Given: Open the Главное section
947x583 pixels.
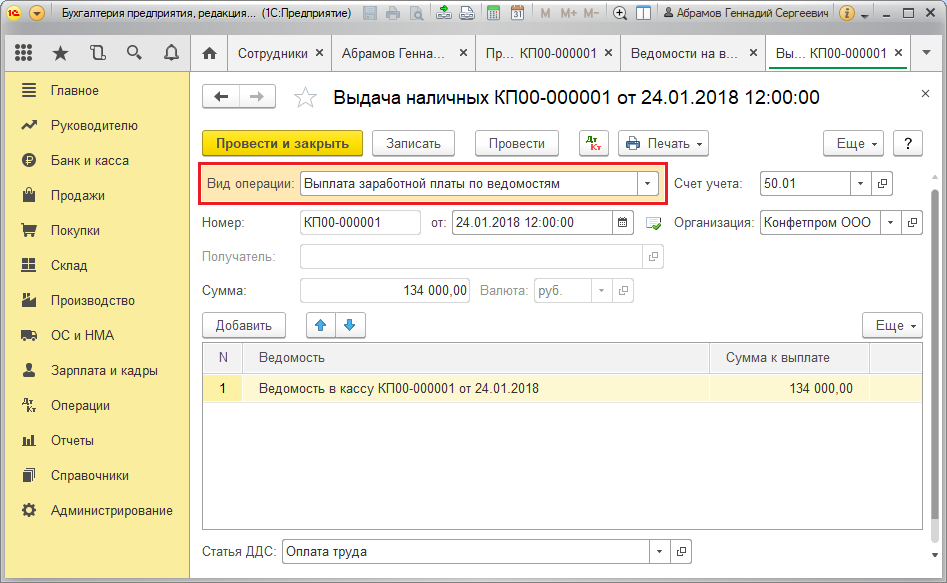Looking at the screenshot, I should point(74,91).
